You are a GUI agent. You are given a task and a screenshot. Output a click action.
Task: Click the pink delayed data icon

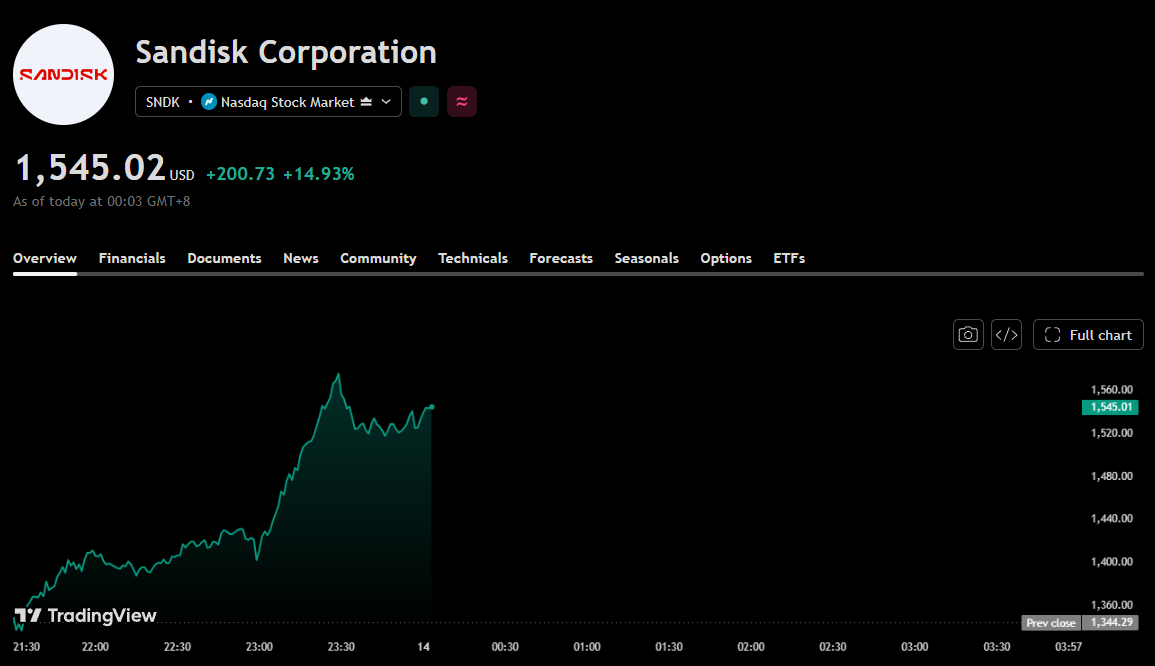[462, 102]
